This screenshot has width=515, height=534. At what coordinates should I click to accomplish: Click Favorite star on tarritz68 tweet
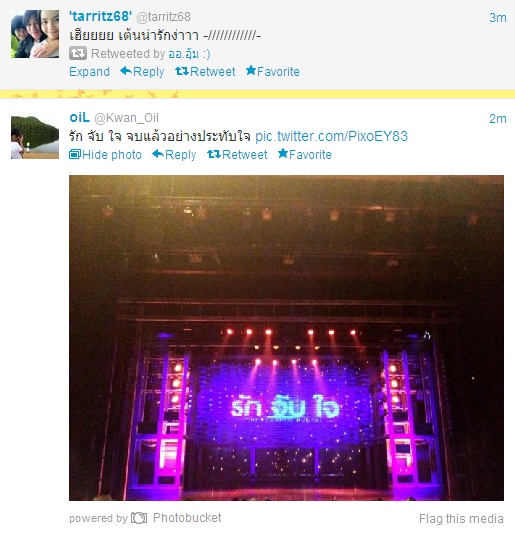tap(251, 70)
